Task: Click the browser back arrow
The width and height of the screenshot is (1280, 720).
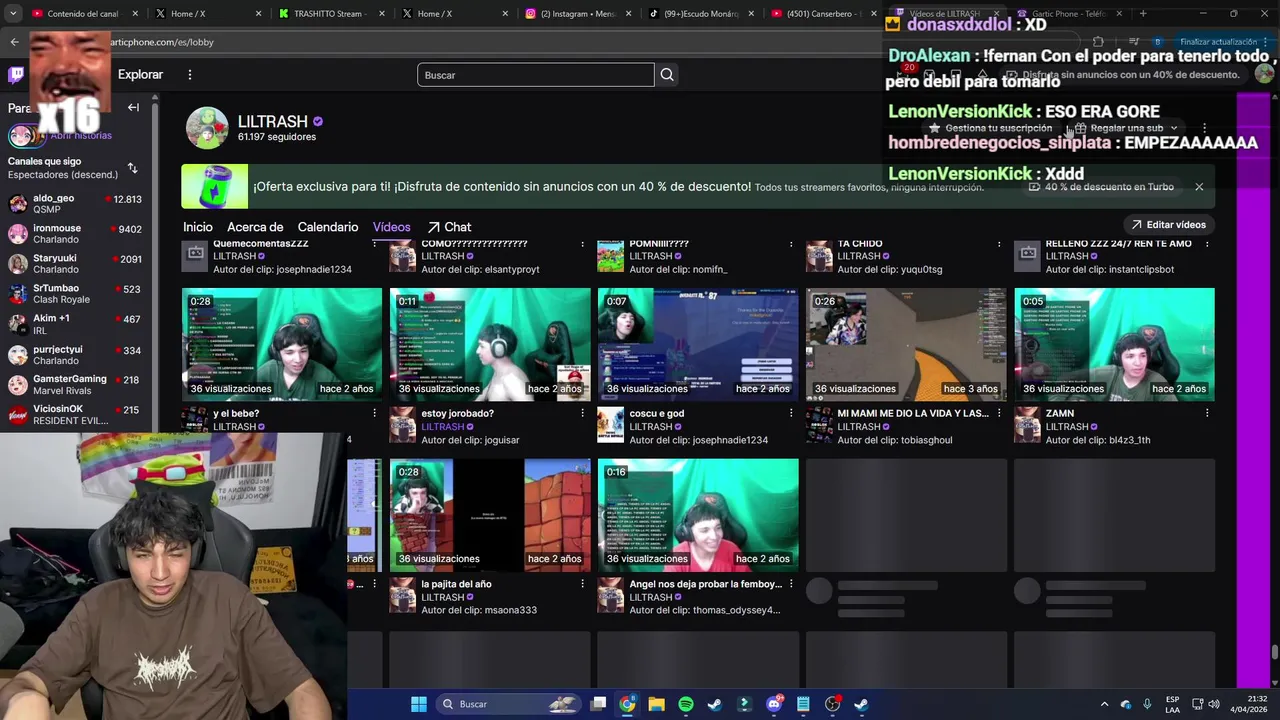Action: point(14,42)
